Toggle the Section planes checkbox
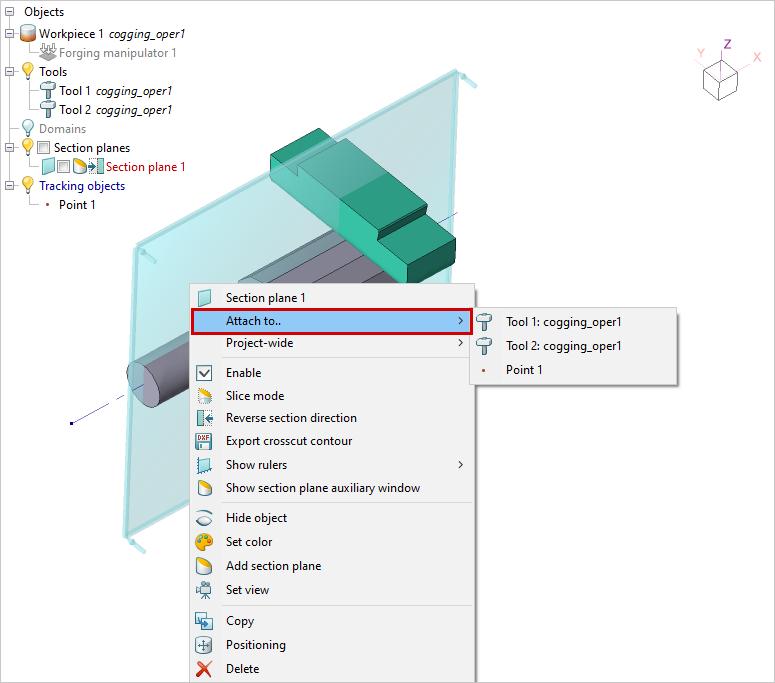The width and height of the screenshot is (775, 683). [x=44, y=148]
